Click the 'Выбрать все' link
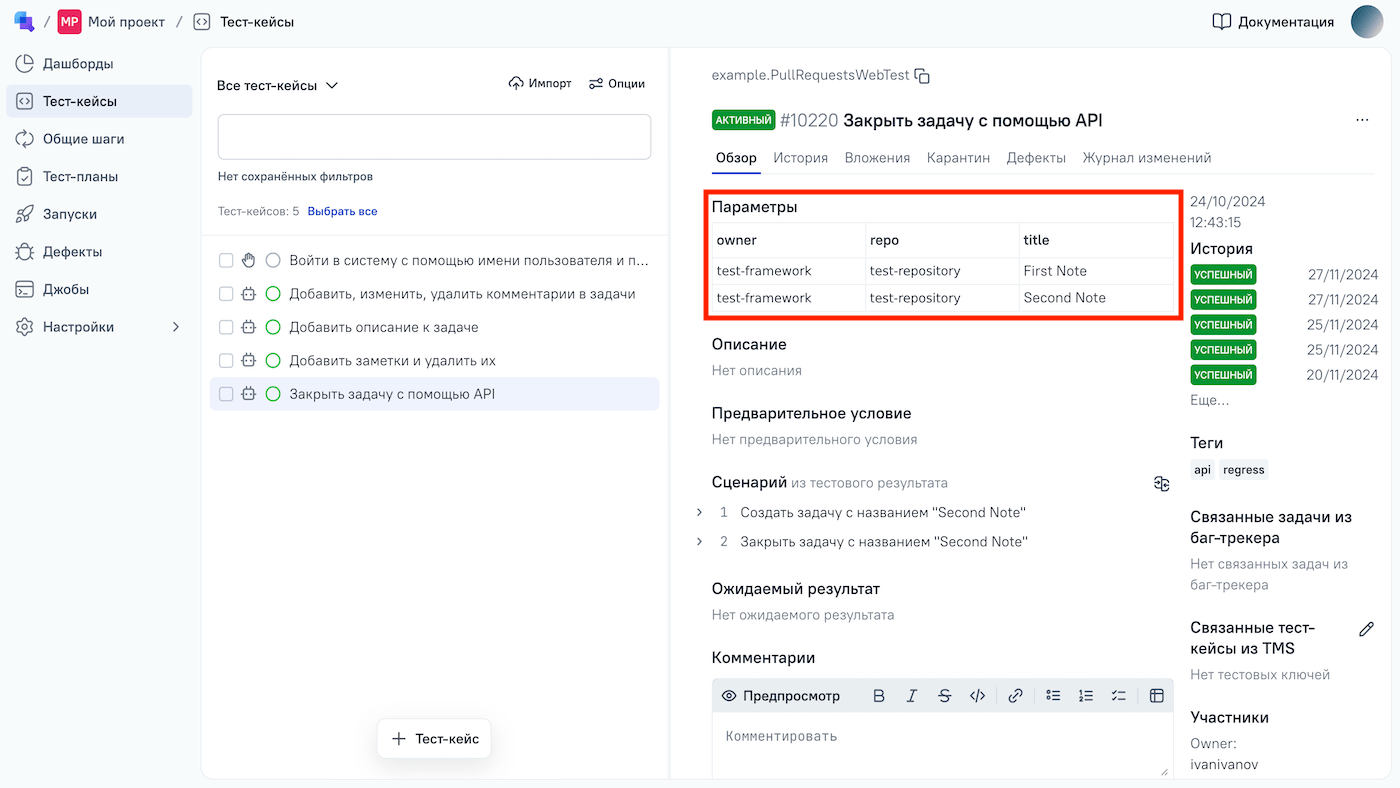 (342, 212)
